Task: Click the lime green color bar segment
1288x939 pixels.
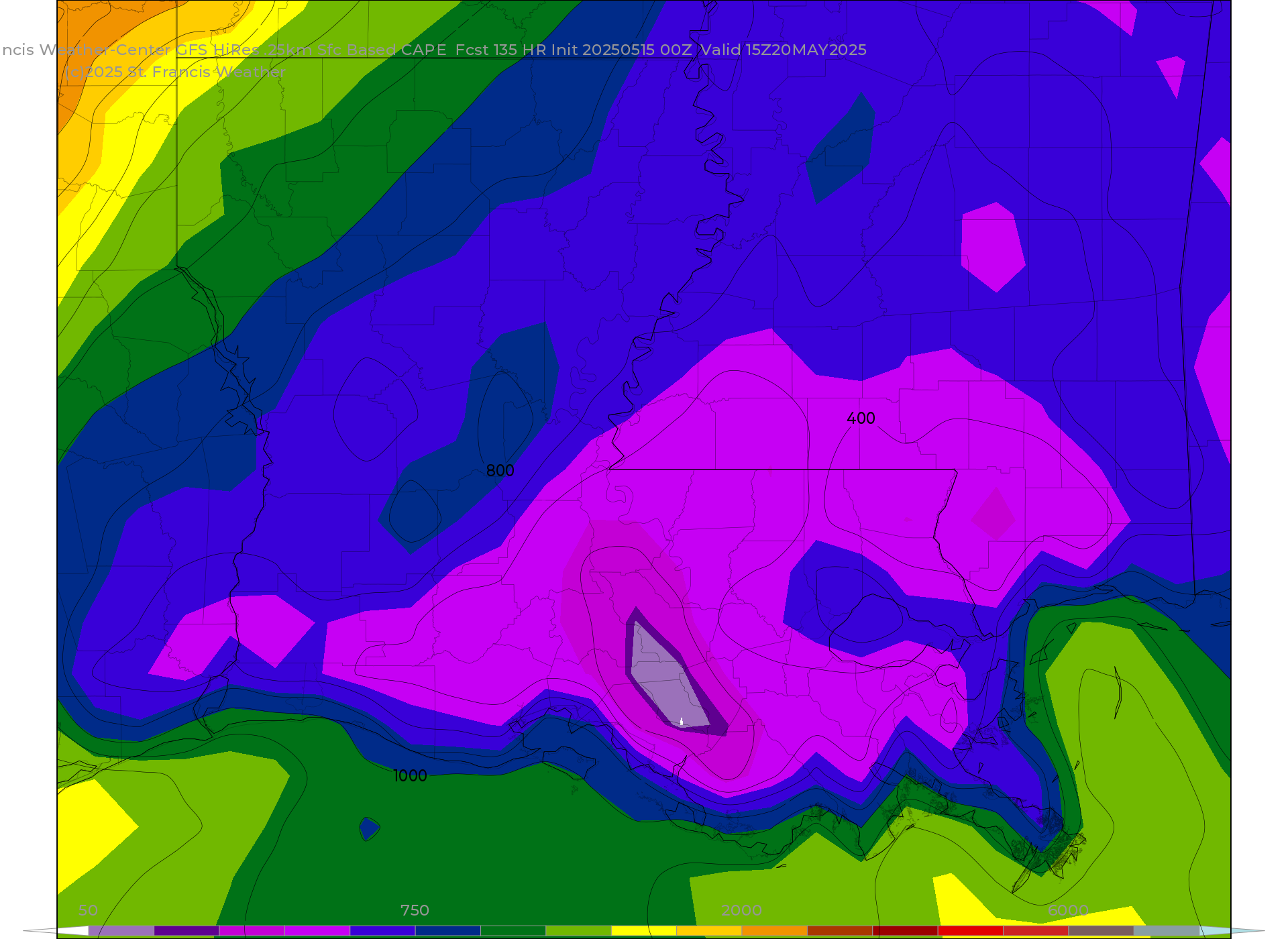Action: point(578,931)
